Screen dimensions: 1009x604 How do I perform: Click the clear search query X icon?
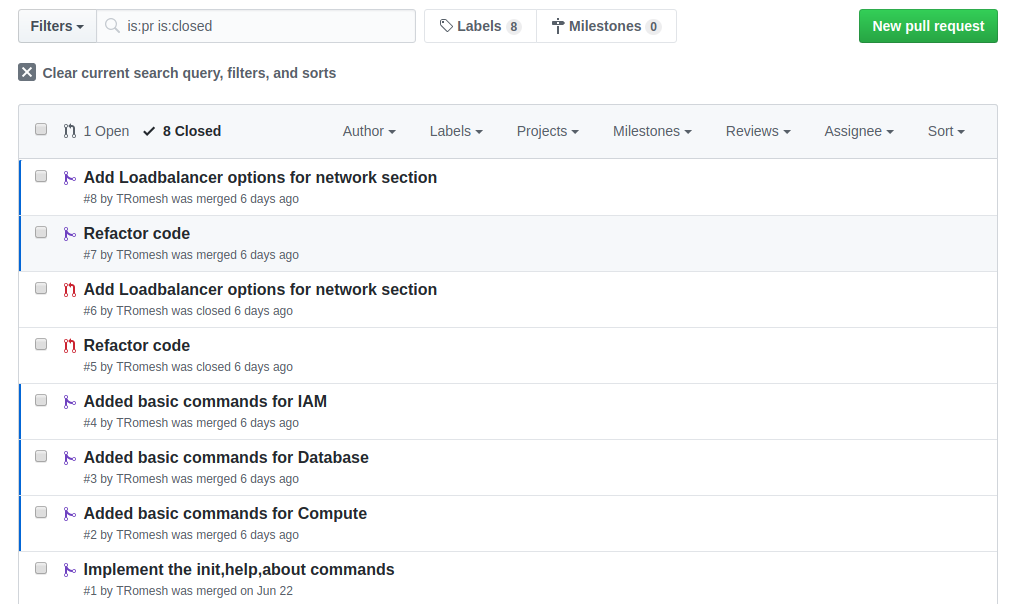pos(27,72)
